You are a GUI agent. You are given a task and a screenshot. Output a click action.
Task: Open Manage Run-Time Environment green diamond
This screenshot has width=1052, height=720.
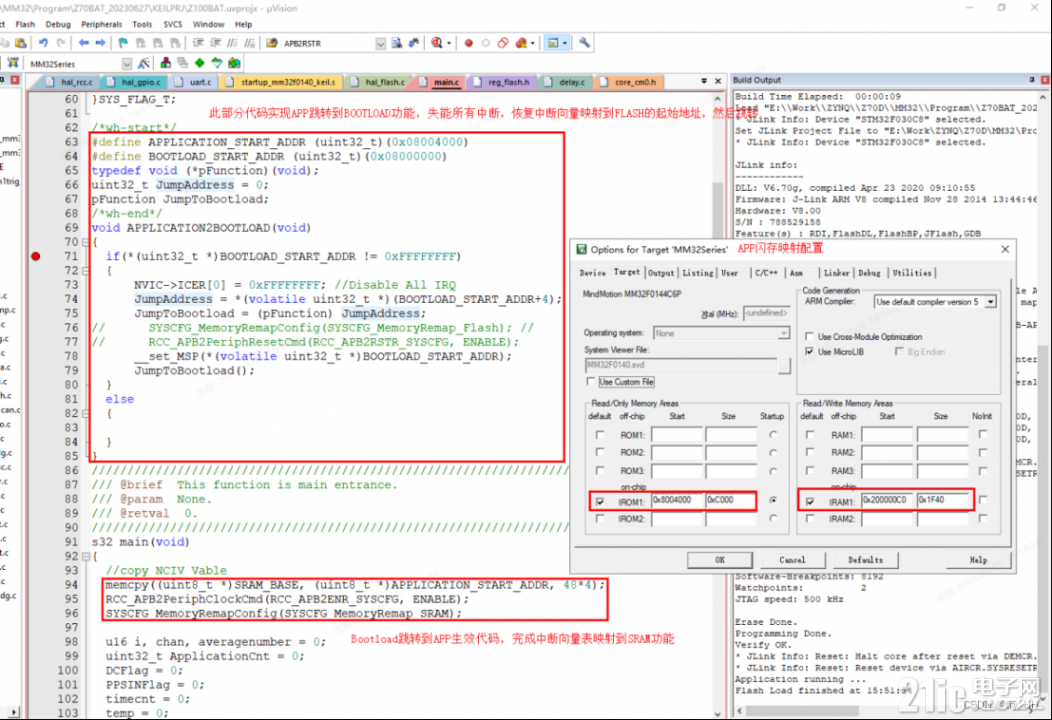pyautogui.click(x=200, y=63)
